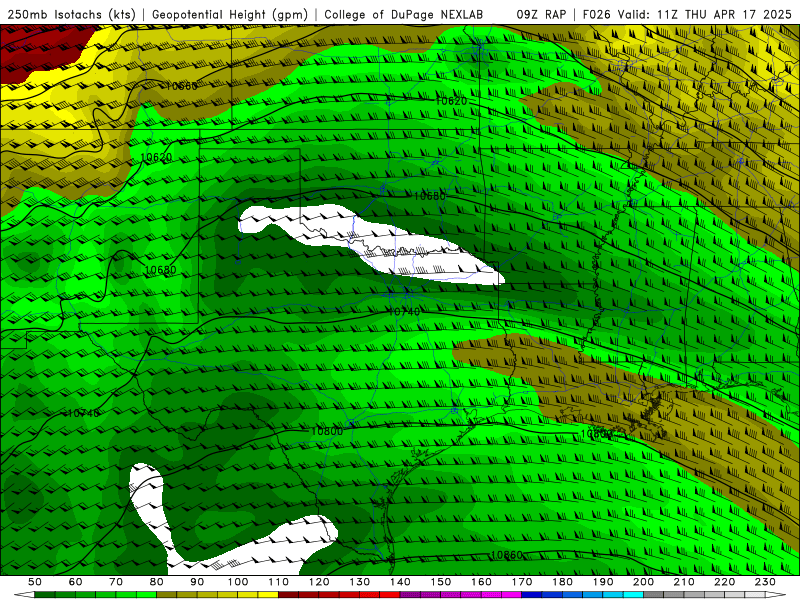Click the 120 value on the color scale
800x600 pixels.
tap(319, 582)
